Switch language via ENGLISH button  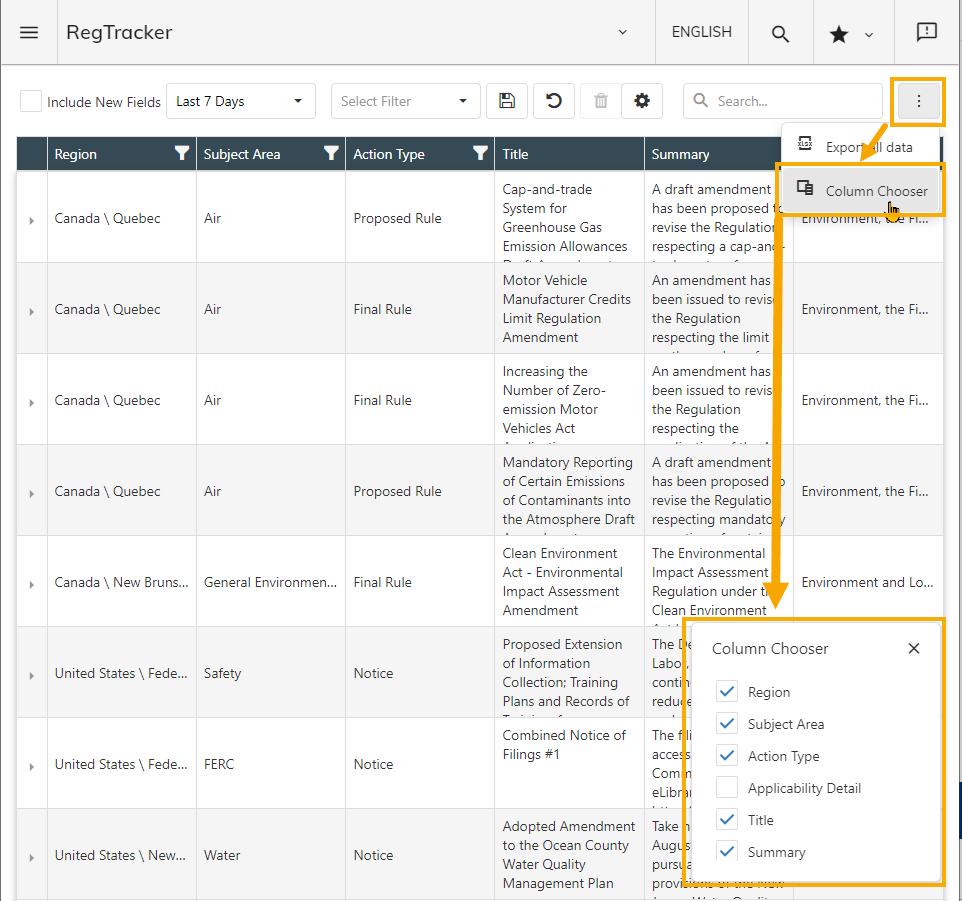tap(701, 32)
